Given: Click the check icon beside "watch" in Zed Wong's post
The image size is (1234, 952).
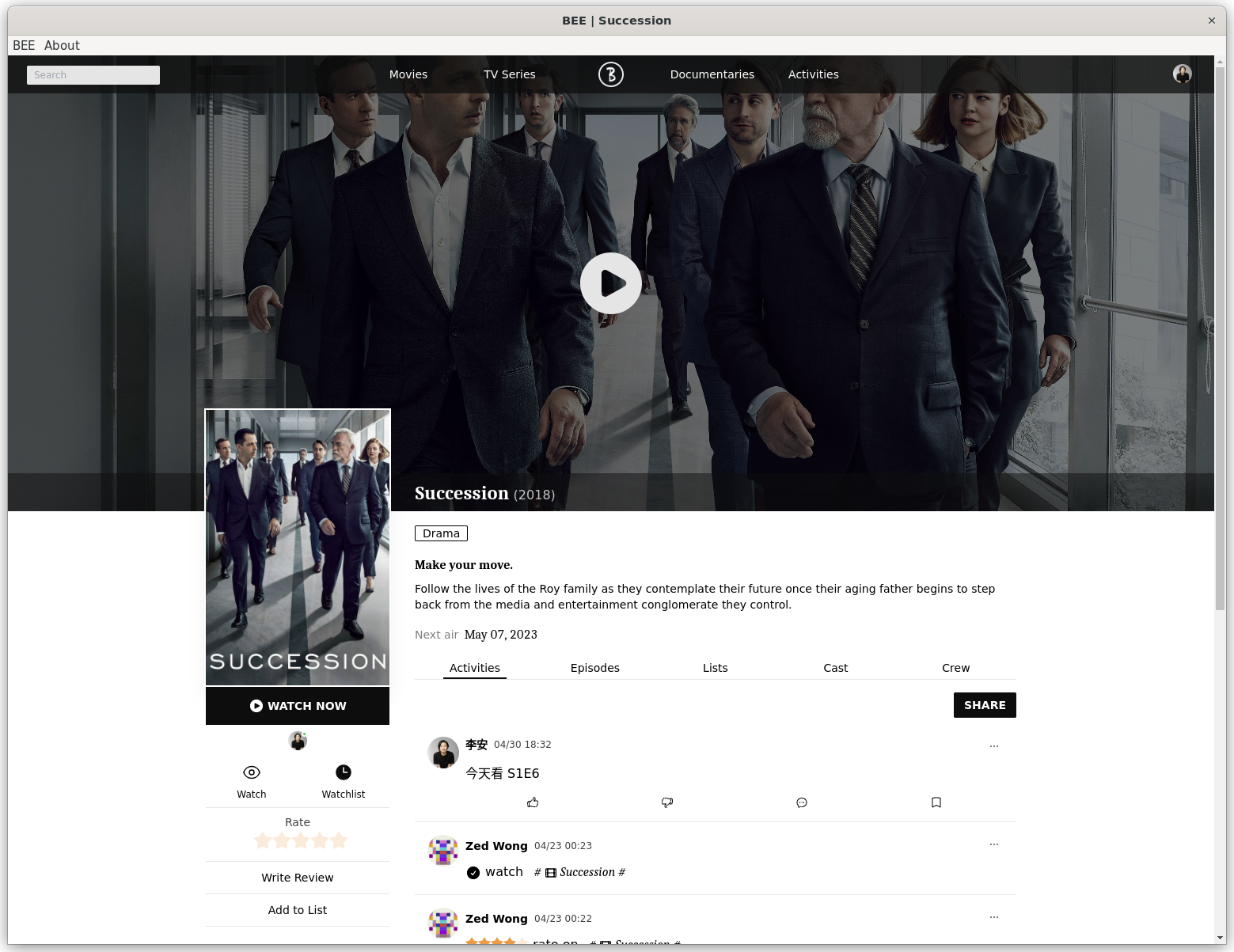Looking at the screenshot, I should 473,873.
